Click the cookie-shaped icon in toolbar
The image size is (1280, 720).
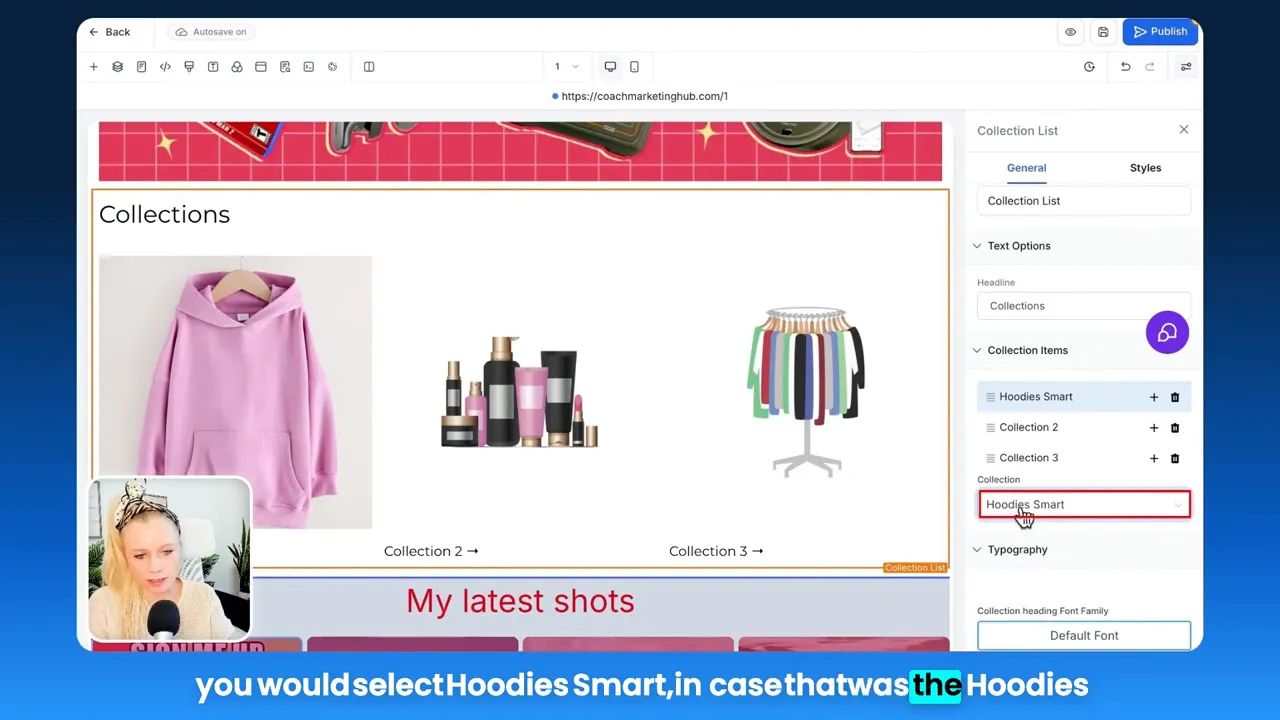333,67
